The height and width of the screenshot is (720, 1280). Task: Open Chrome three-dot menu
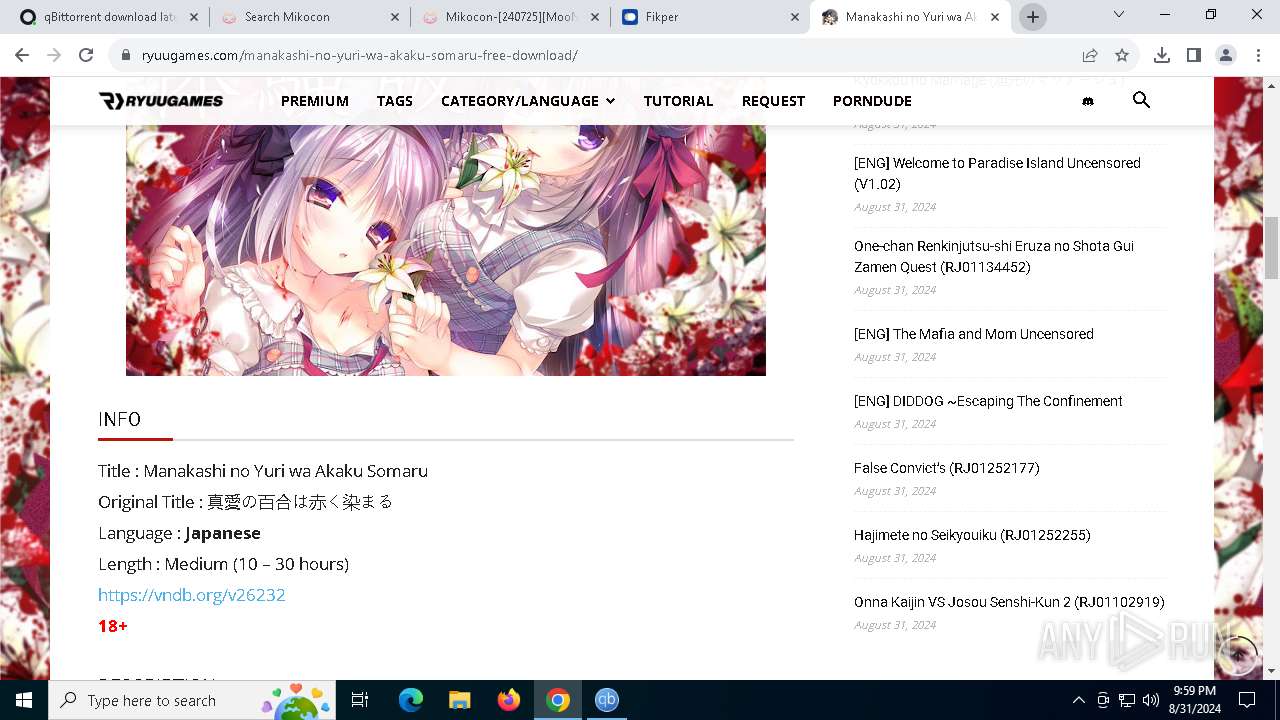(x=1257, y=55)
